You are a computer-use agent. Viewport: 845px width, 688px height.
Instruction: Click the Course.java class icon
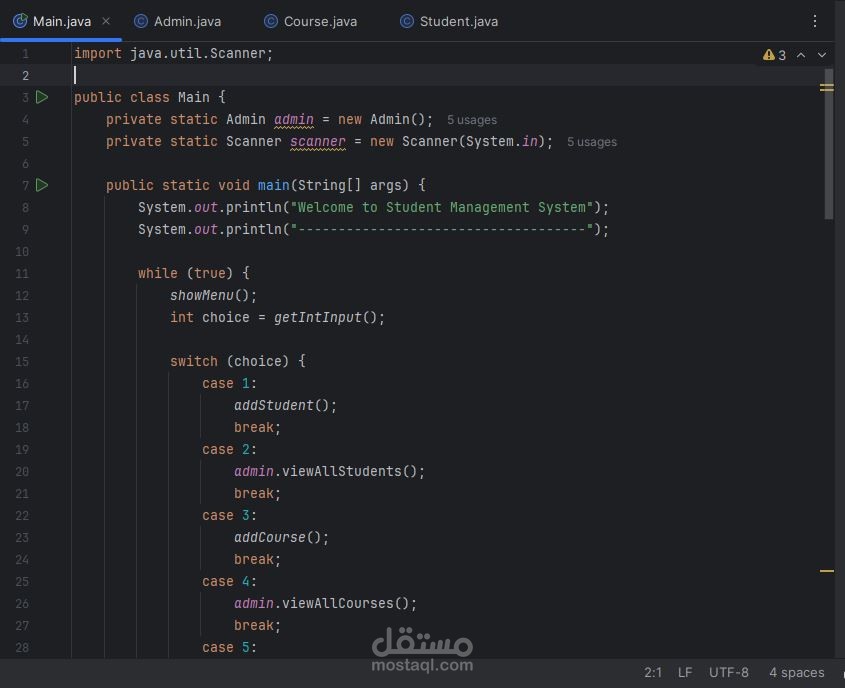coord(271,21)
